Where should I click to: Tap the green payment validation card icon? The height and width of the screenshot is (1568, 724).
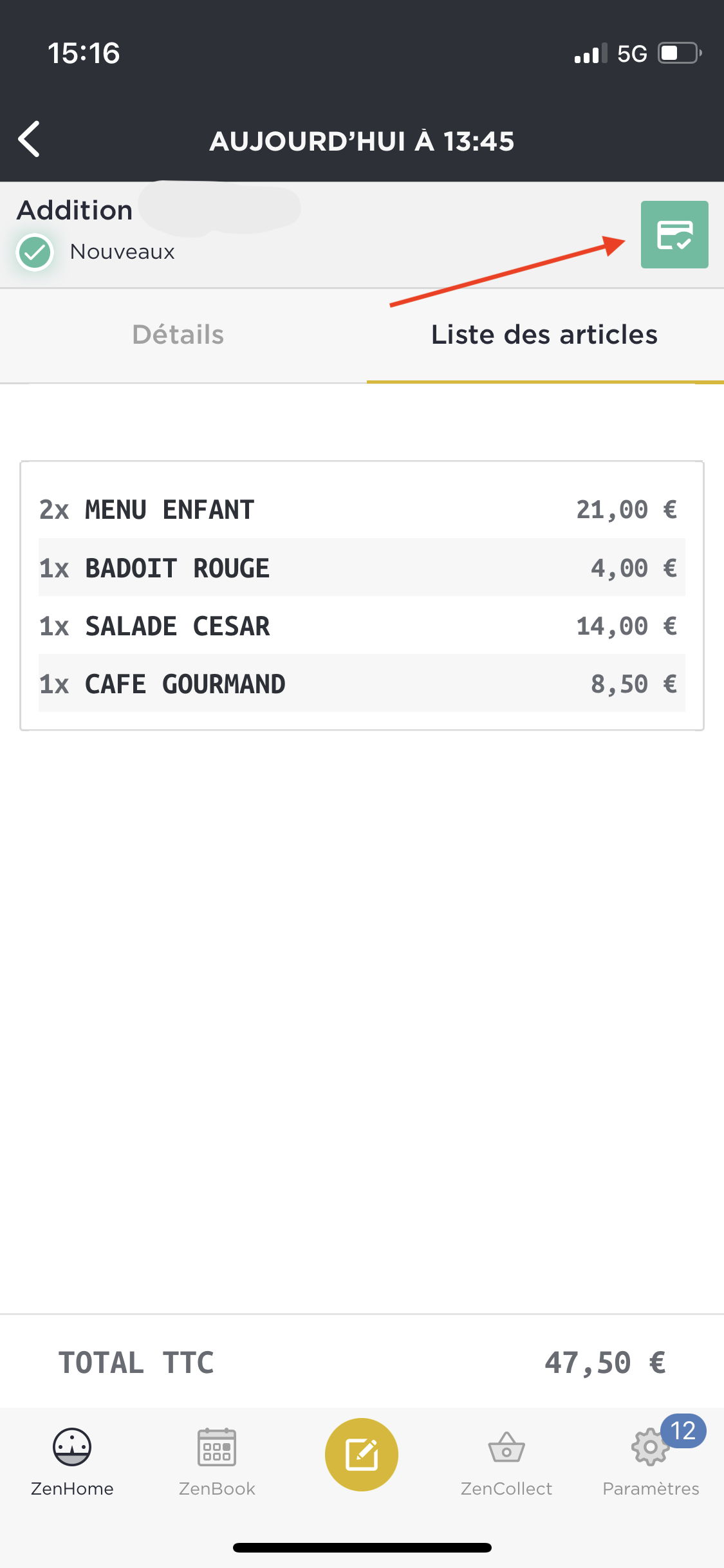674,234
